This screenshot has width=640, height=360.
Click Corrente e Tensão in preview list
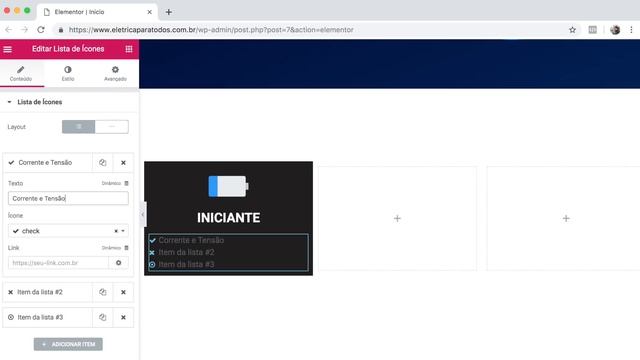[191, 240]
